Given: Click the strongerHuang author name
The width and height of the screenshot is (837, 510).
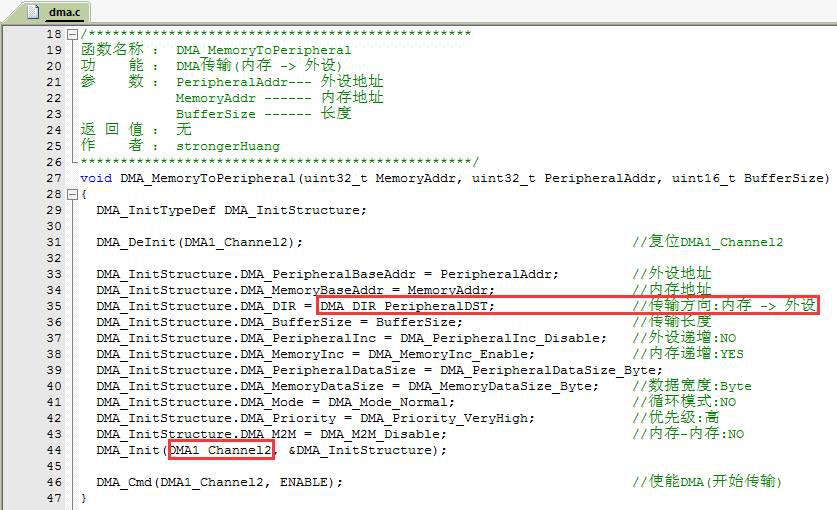Looking at the screenshot, I should 228,146.
